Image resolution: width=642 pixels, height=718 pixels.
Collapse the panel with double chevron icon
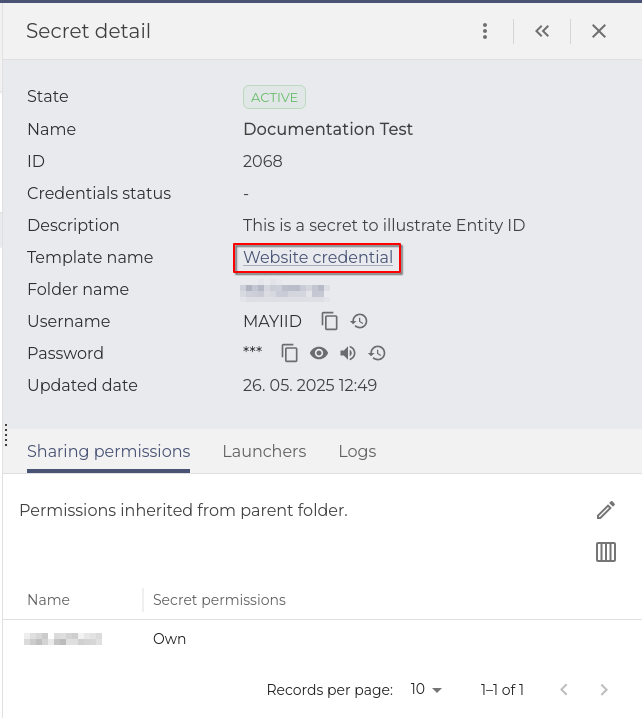pos(542,31)
